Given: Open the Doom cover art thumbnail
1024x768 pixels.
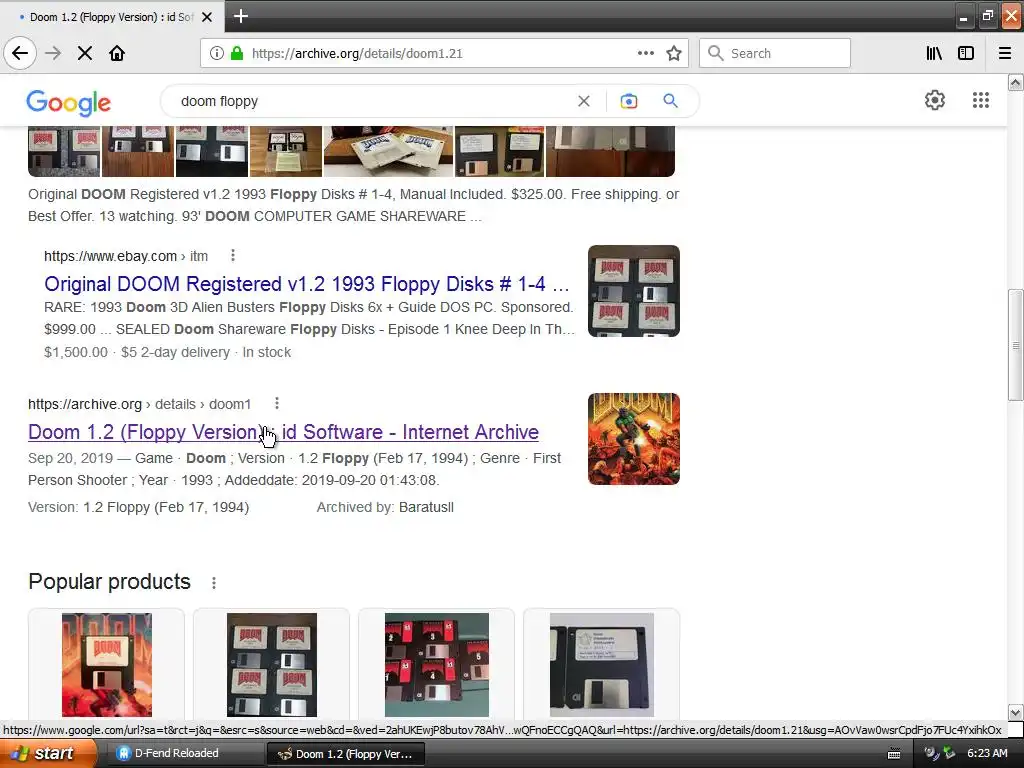Looking at the screenshot, I should [633, 439].
